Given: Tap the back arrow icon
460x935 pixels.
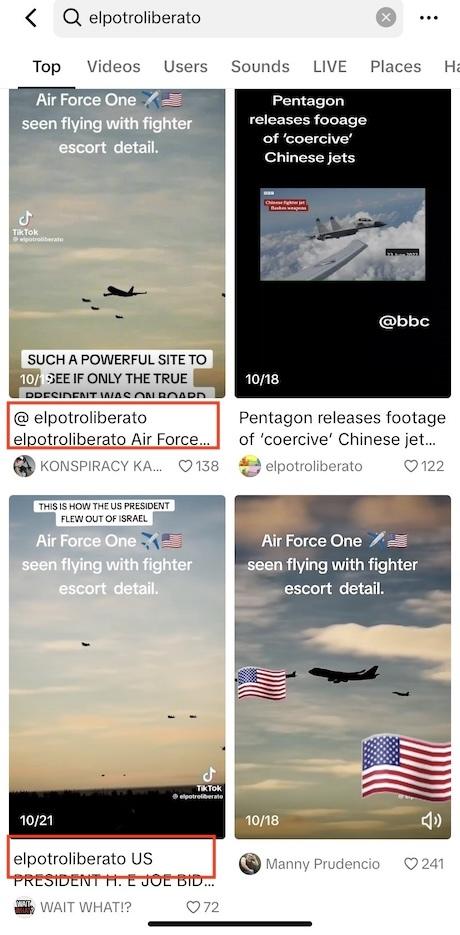Looking at the screenshot, I should (30, 18).
